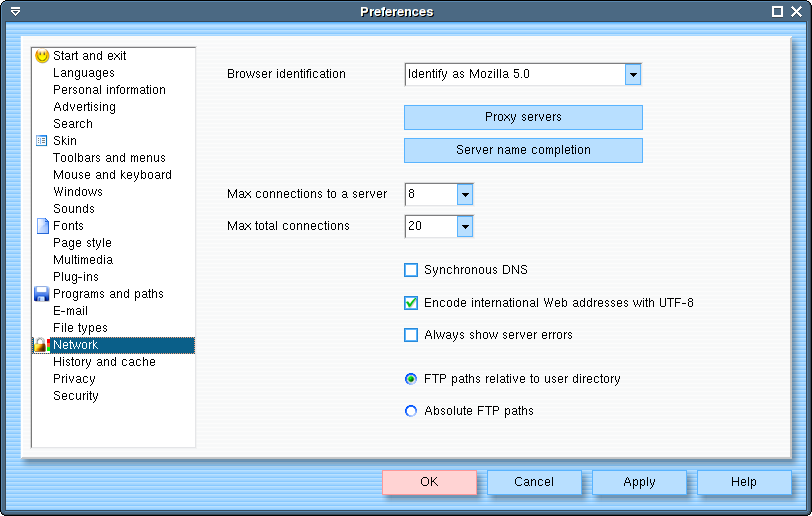Expand the Max connections to a server dropdown
The height and width of the screenshot is (516, 812).
point(464,194)
